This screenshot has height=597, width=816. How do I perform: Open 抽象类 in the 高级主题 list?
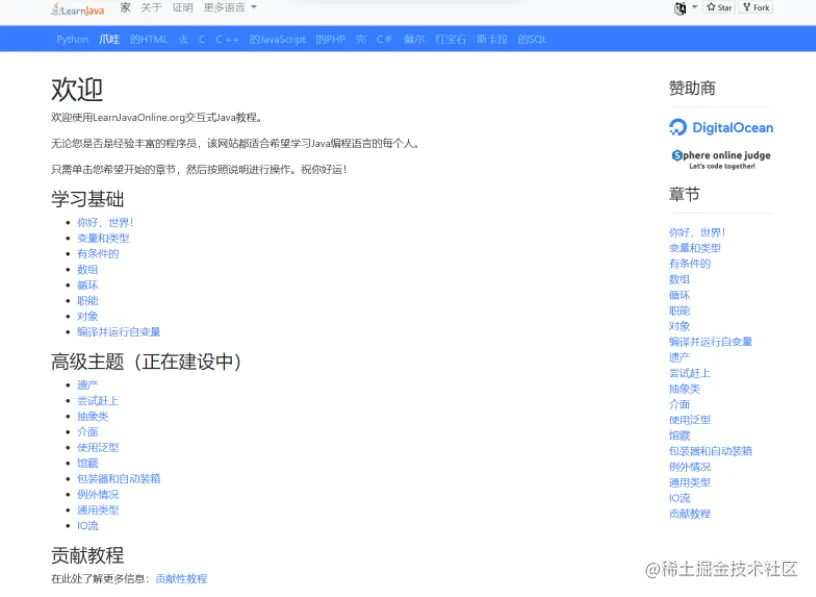click(93, 416)
